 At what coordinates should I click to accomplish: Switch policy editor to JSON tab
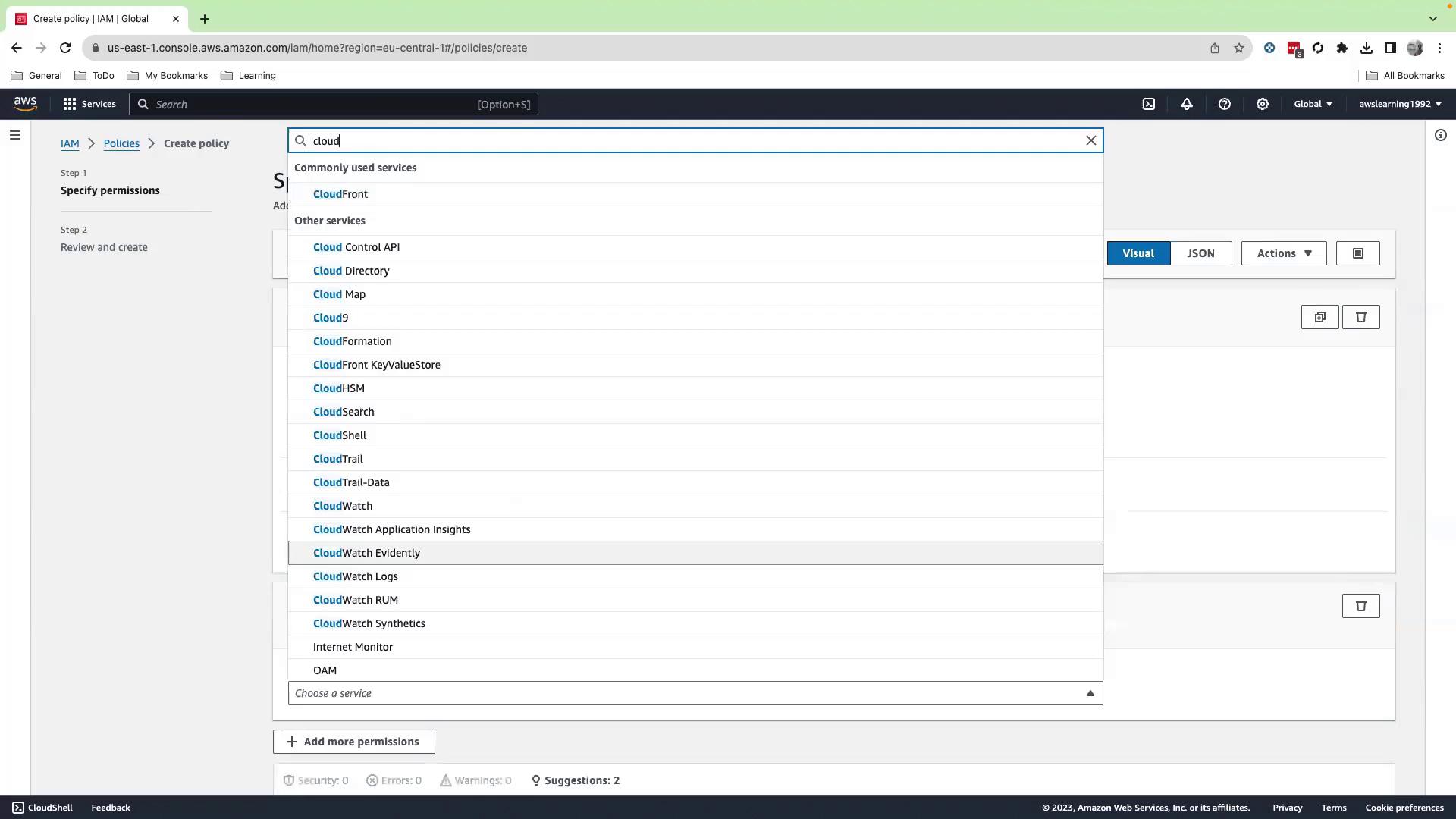(x=1200, y=254)
